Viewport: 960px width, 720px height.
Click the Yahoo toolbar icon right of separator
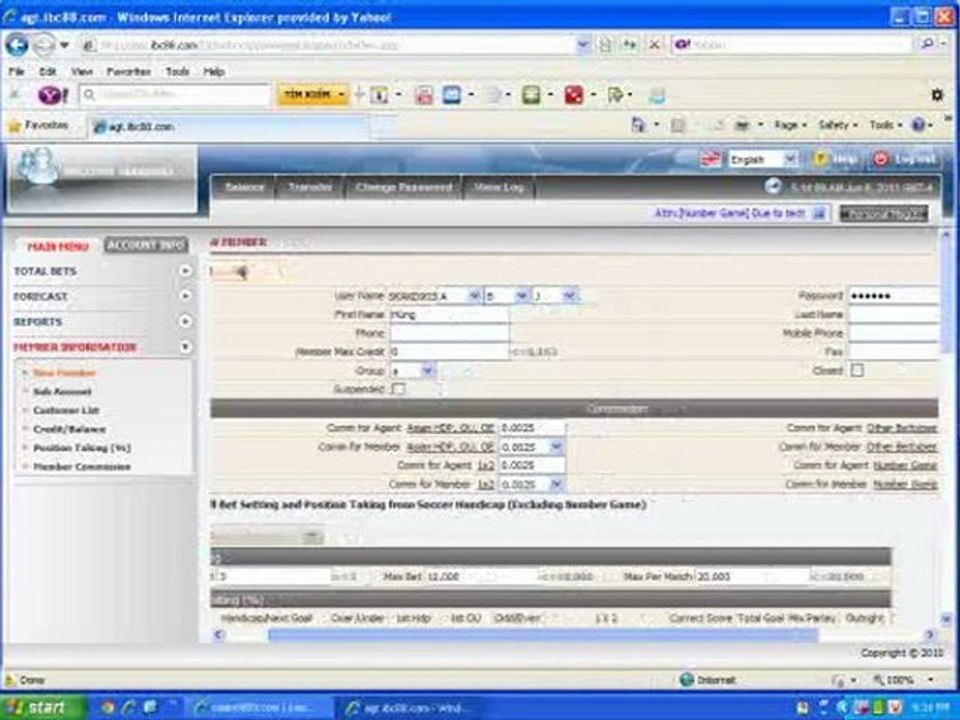pyautogui.click(x=379, y=95)
